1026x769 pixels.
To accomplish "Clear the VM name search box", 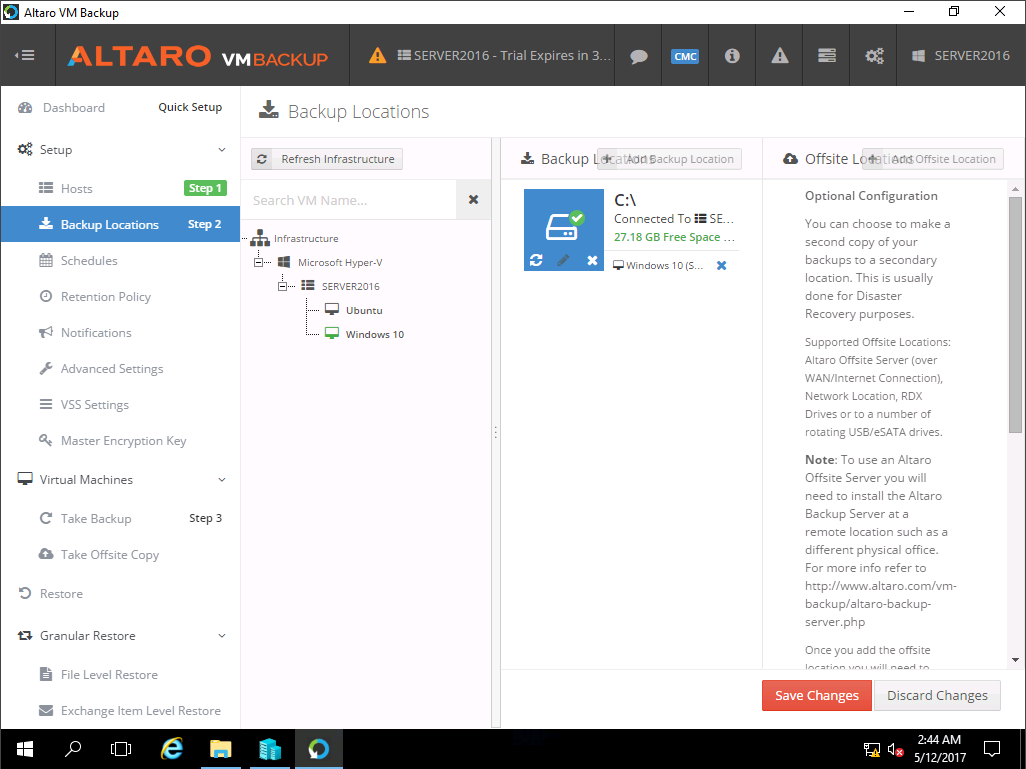I will (x=473, y=200).
